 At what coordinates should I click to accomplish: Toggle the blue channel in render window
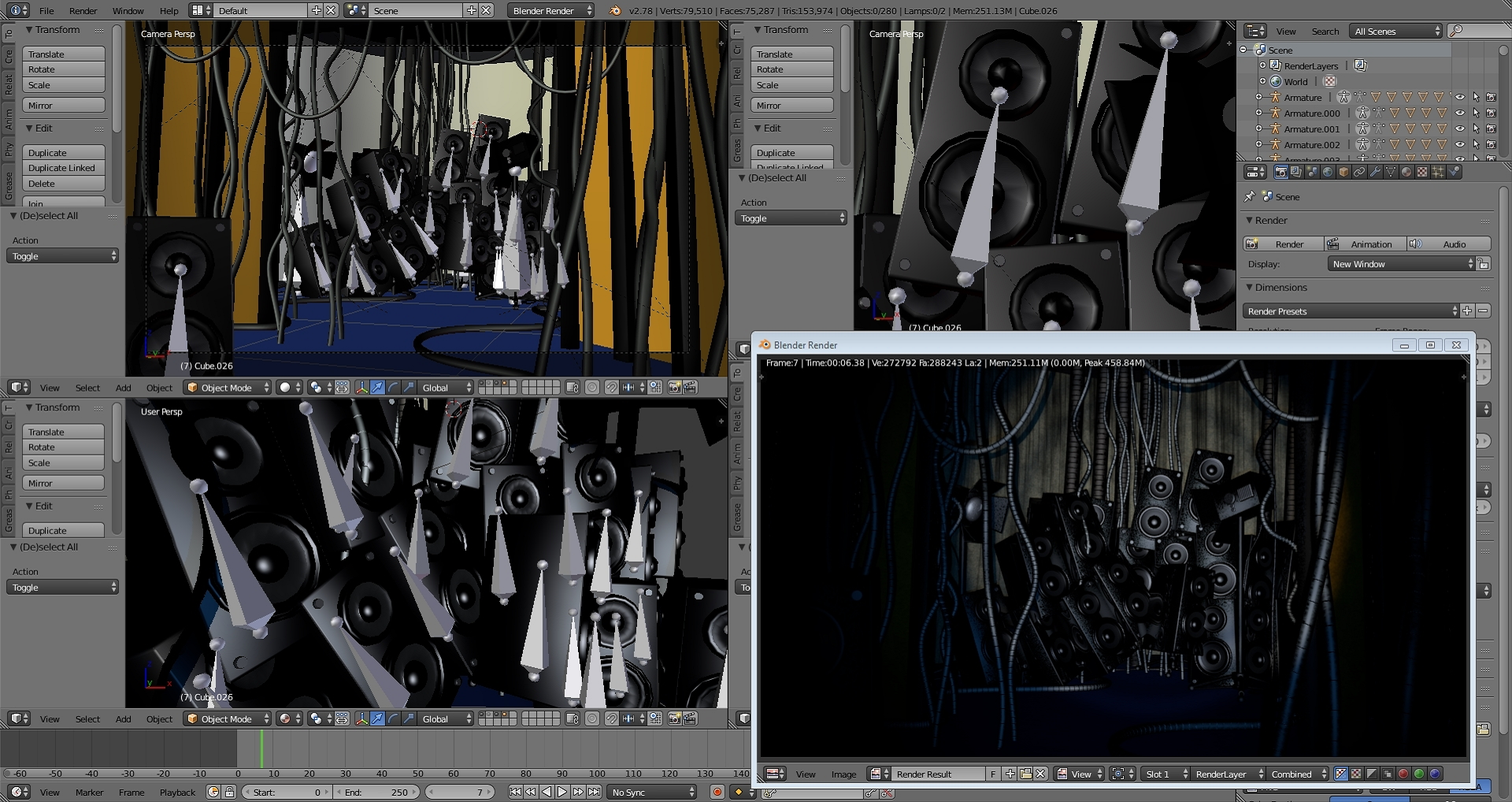[1434, 774]
